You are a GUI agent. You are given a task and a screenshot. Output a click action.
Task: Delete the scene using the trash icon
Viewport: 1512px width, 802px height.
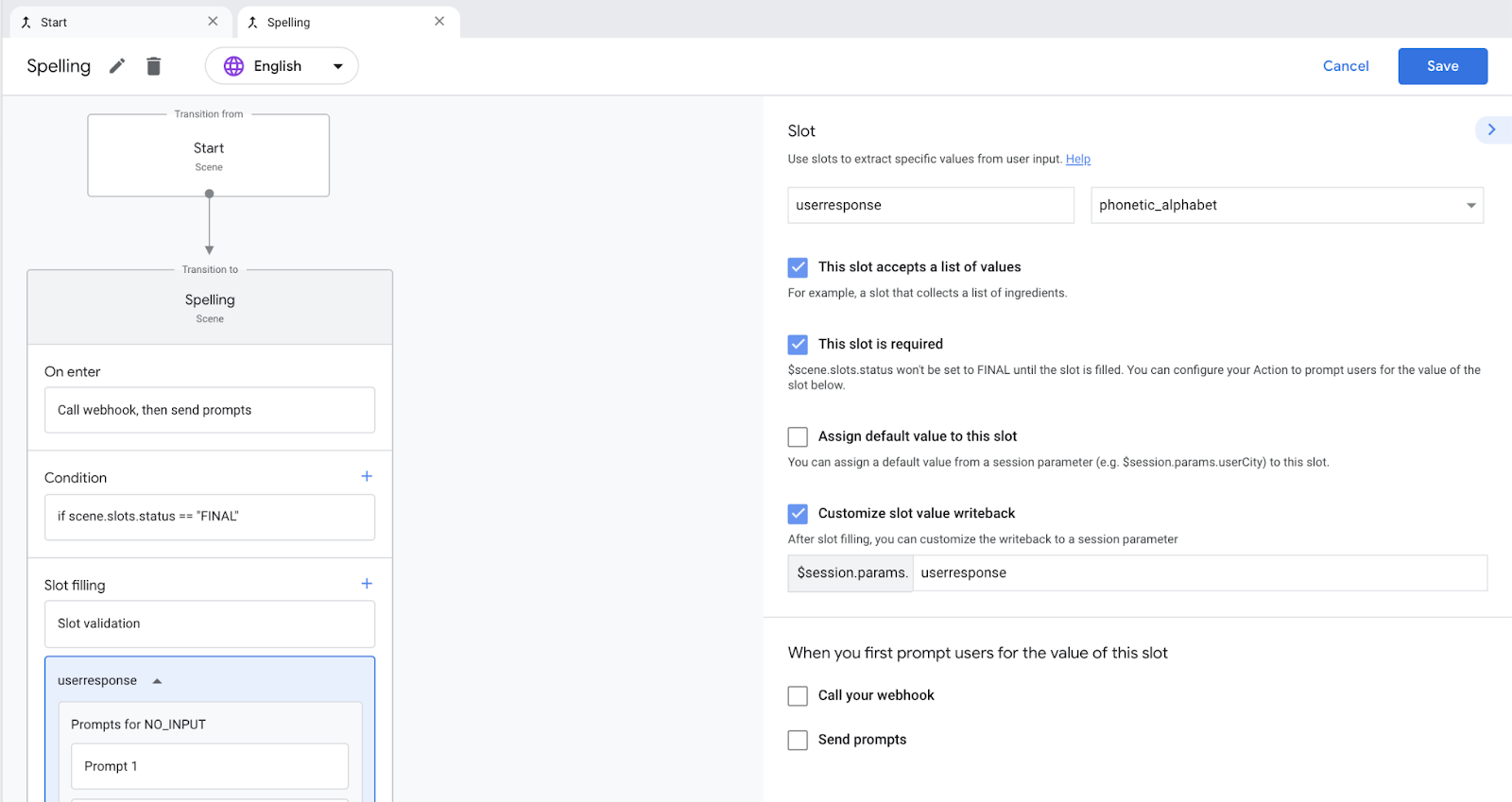tap(154, 66)
